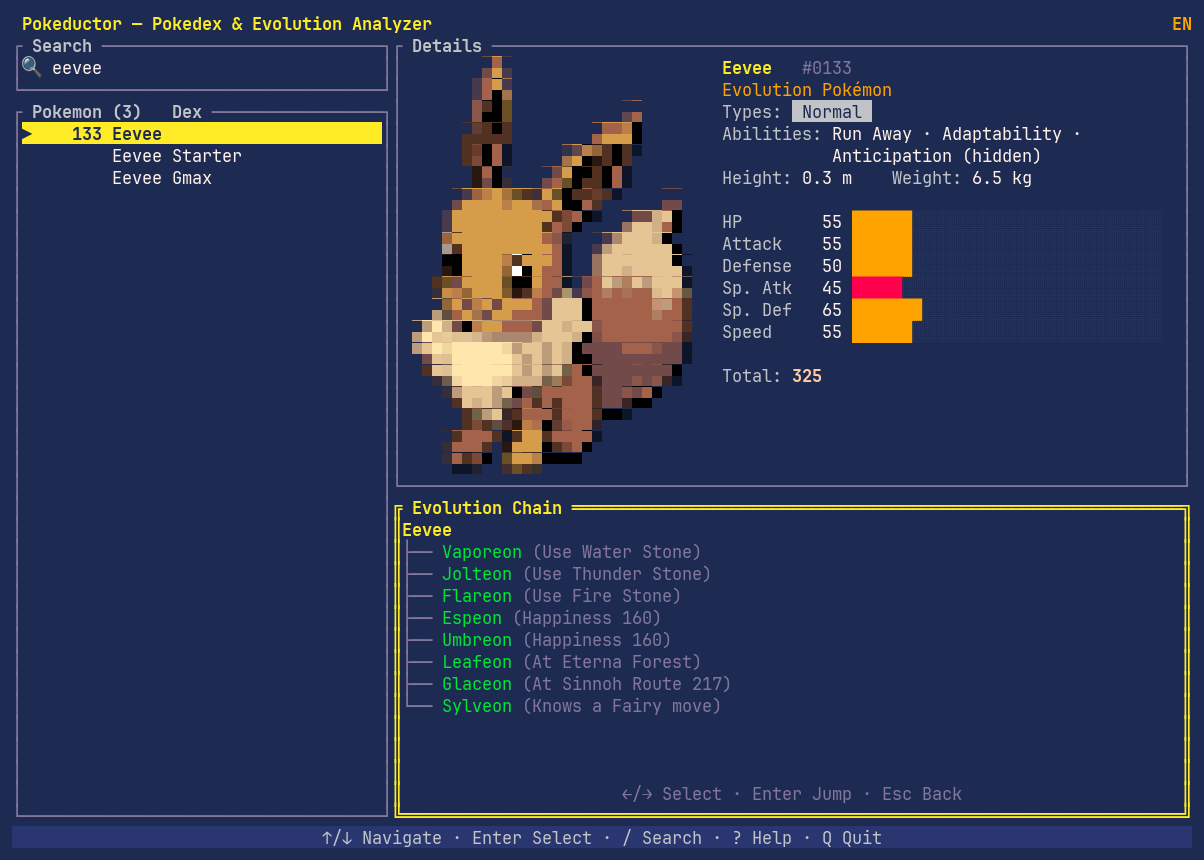Click the Eevee name in Details
The image size is (1204, 860).
(x=747, y=68)
